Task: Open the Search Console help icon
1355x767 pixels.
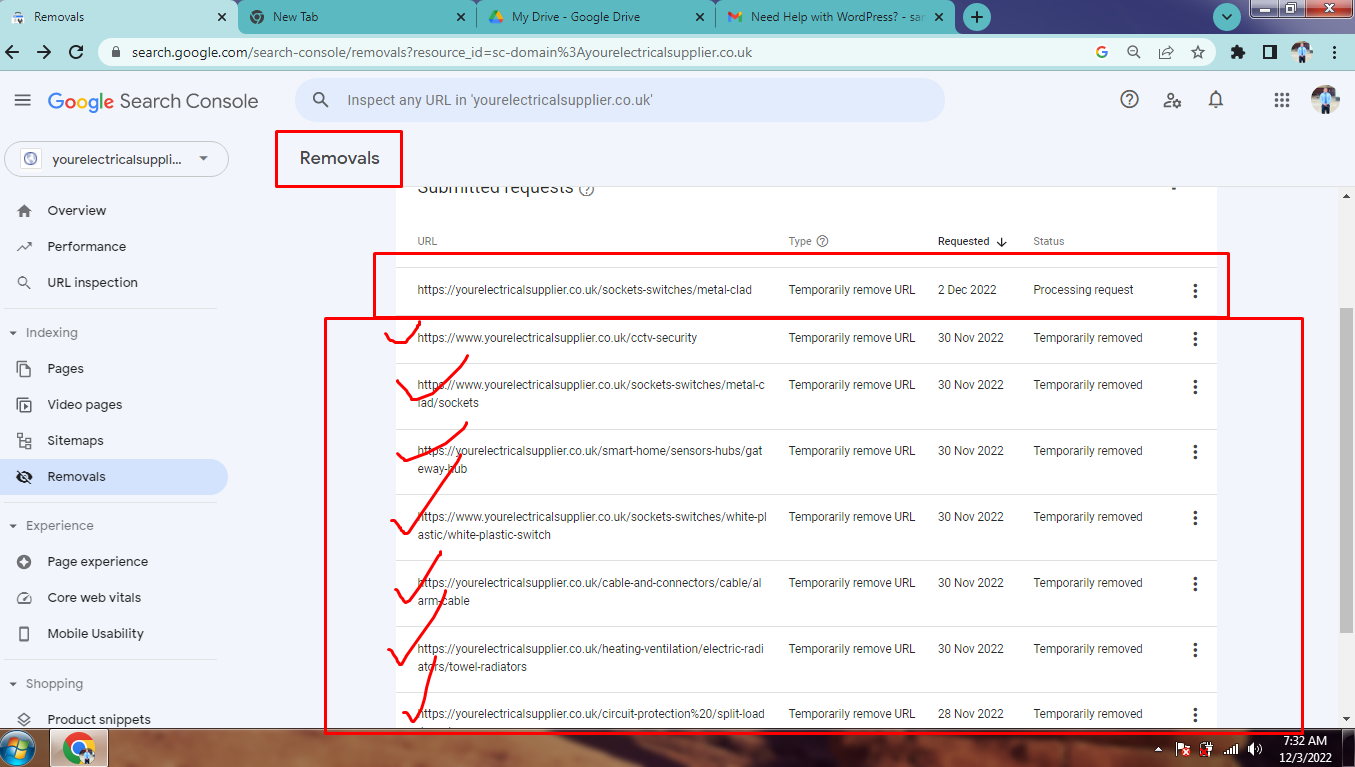Action: [1129, 100]
